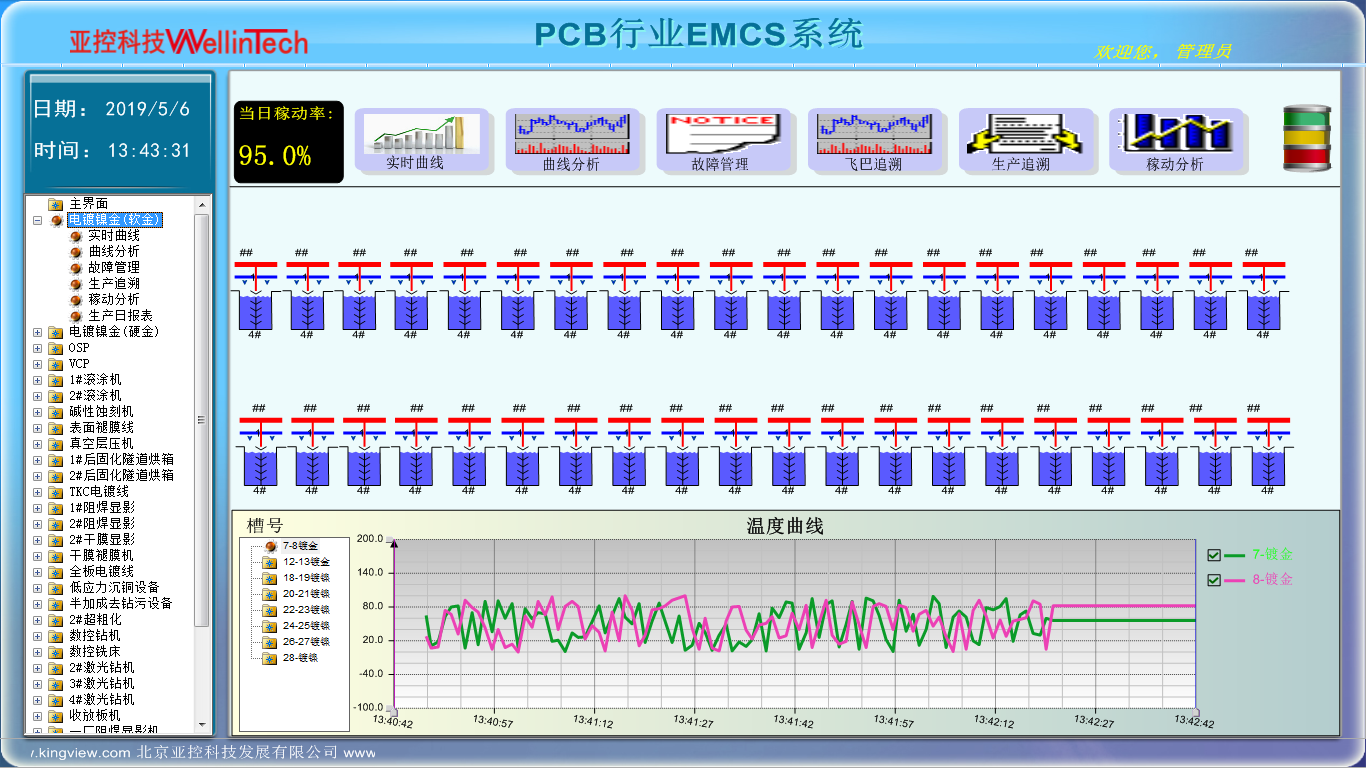This screenshot has height=768, width=1366.
Task: Expand the 数控钻机 tree node
Action: (37, 636)
